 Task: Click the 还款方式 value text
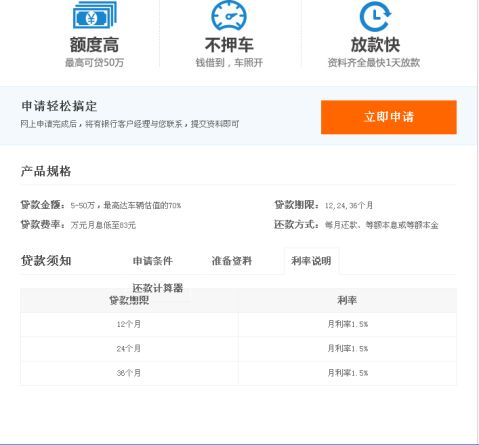382,225
